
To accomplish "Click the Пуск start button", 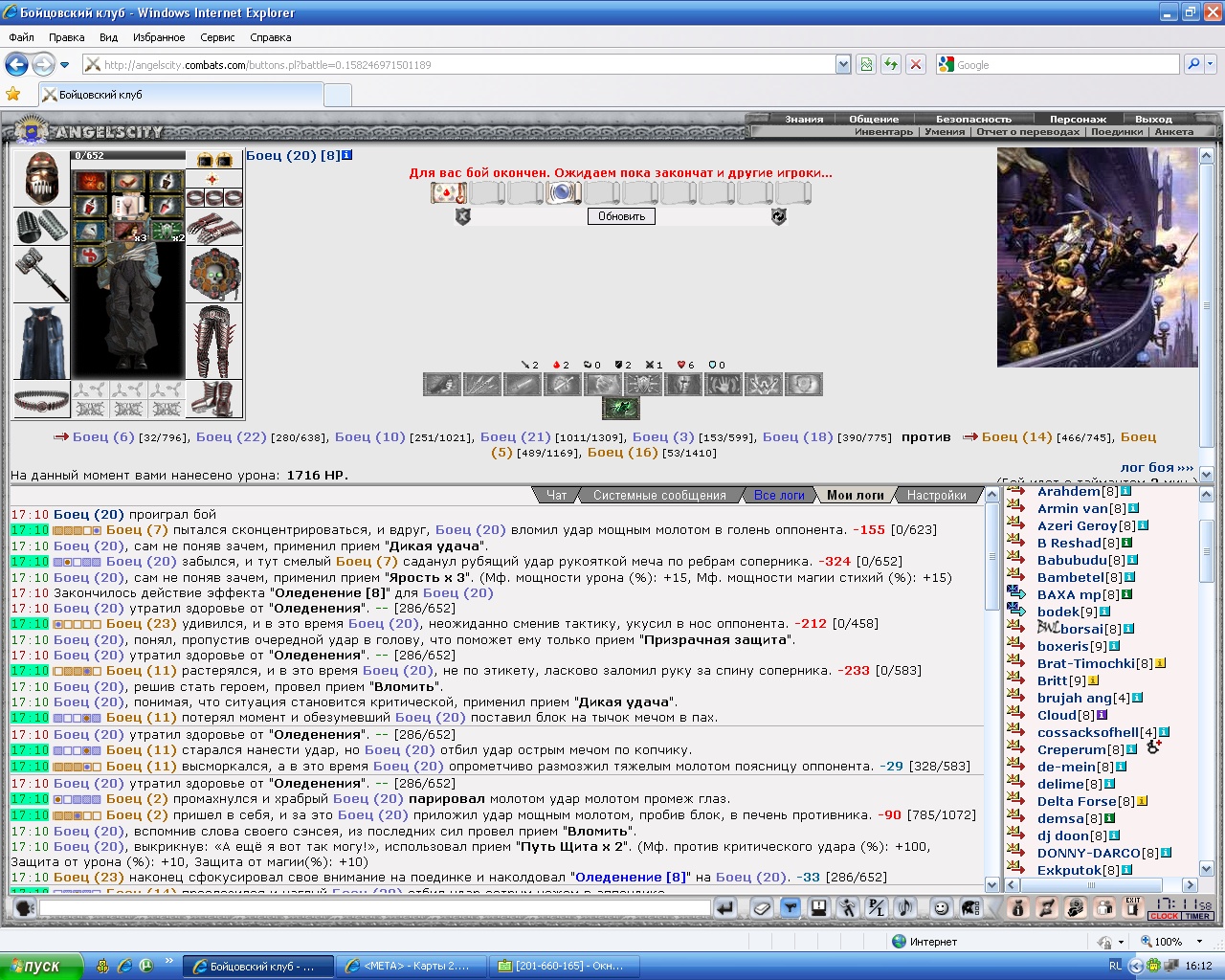I will (x=42, y=966).
